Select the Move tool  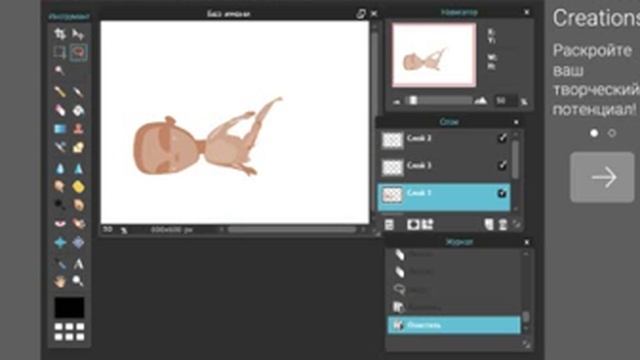point(78,34)
